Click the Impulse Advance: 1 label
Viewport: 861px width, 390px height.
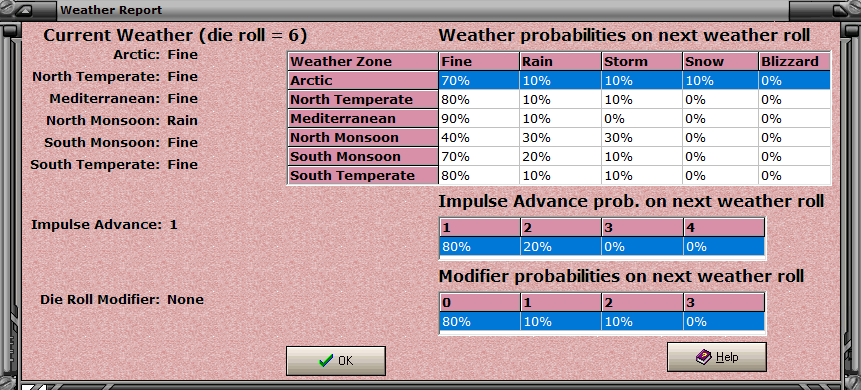pos(104,225)
